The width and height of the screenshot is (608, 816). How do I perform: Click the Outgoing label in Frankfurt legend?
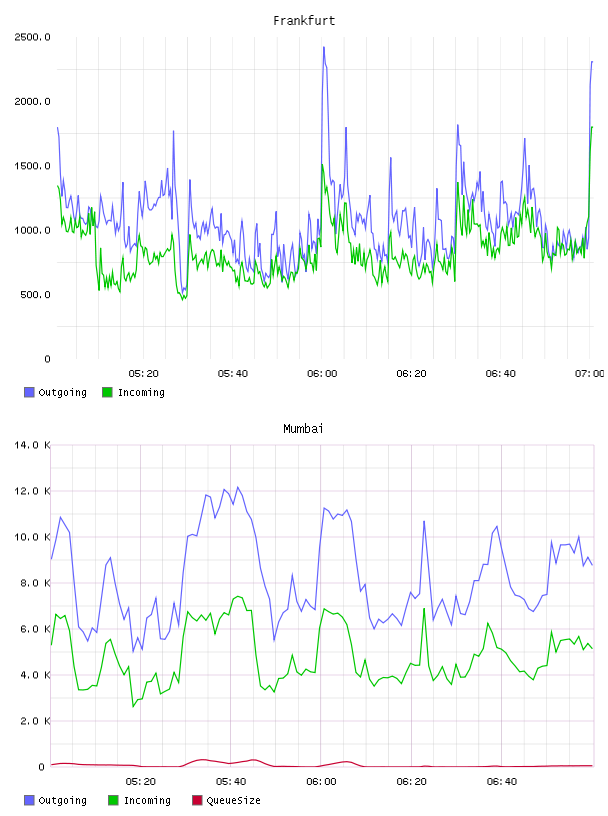(x=62, y=393)
